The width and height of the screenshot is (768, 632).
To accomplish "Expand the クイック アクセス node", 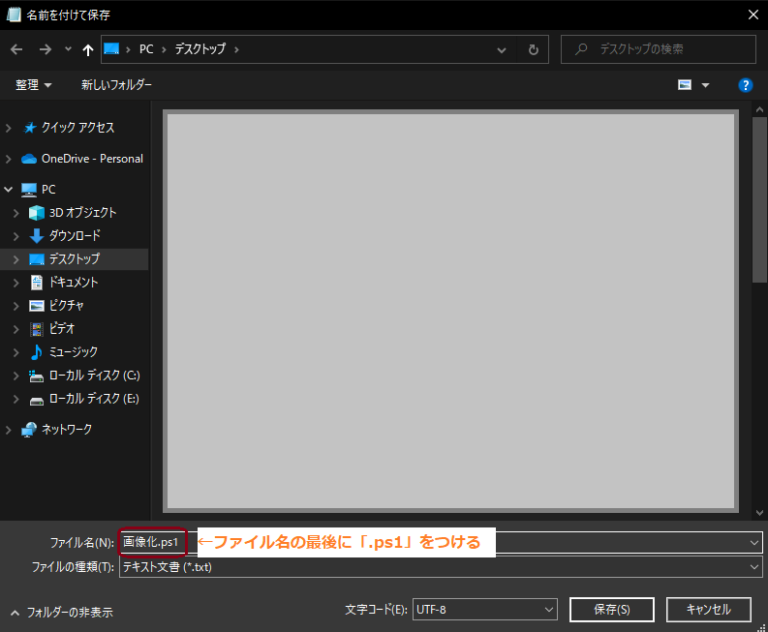I will point(8,128).
